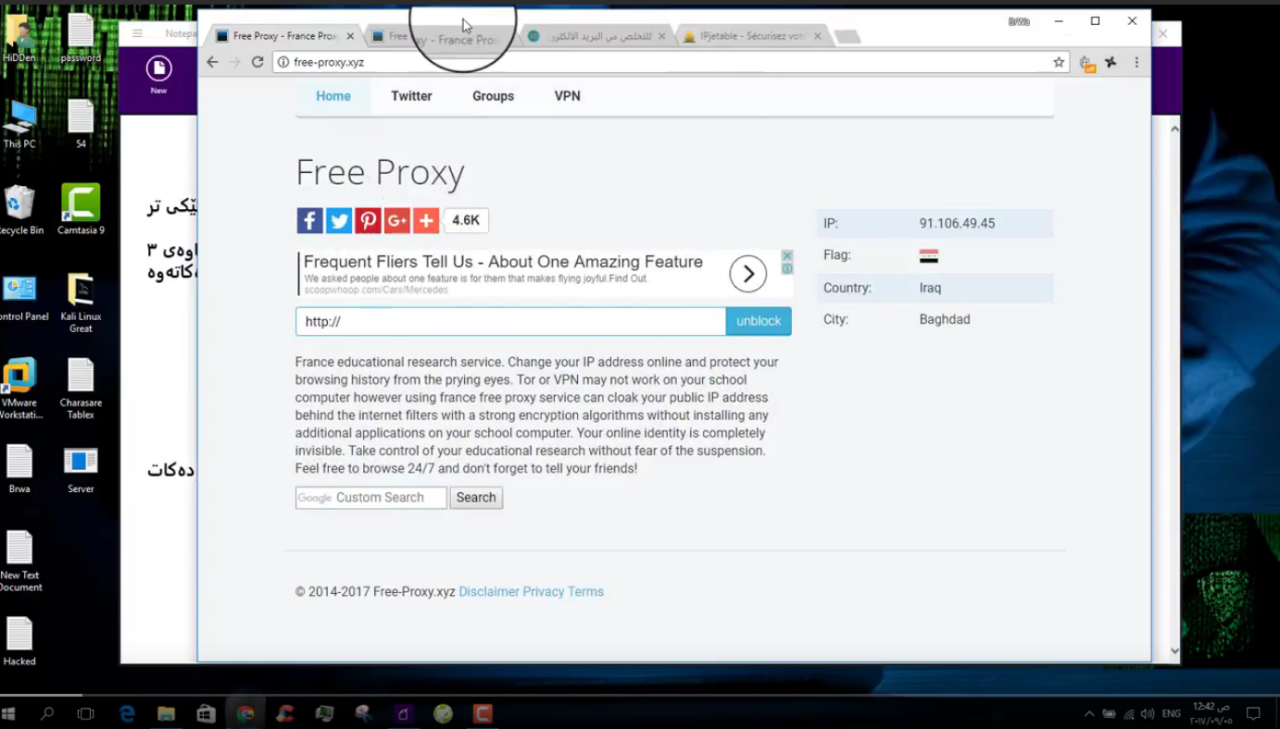Share the page on Pinterest
The width and height of the screenshot is (1280, 729).
pyautogui.click(x=368, y=221)
